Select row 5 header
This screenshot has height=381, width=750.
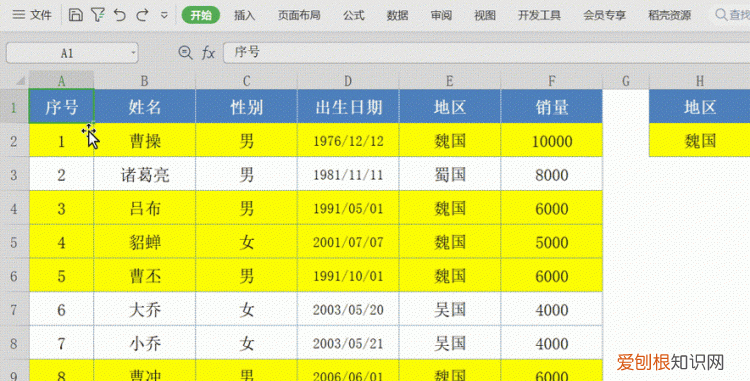[14, 242]
